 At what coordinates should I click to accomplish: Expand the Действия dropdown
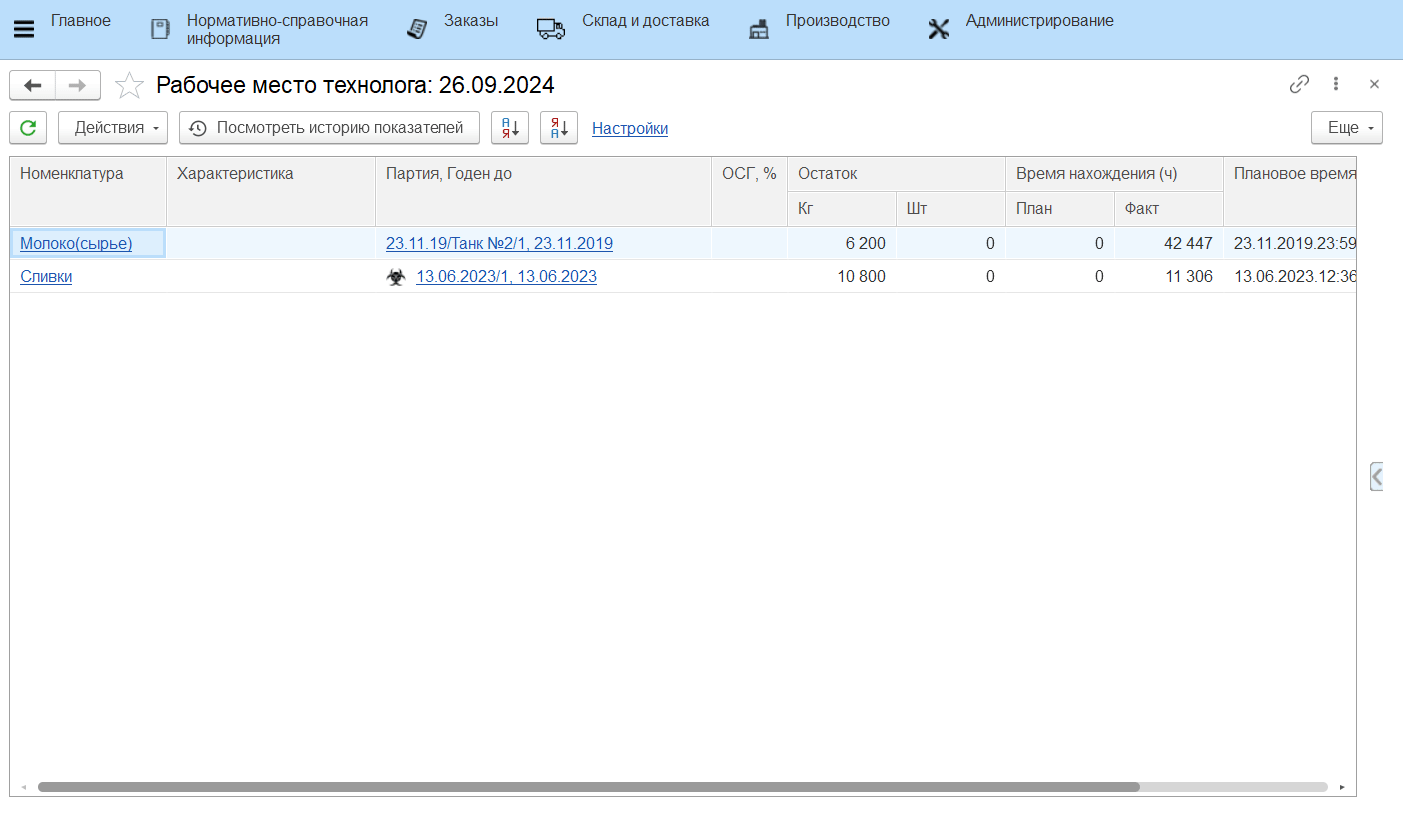point(113,128)
